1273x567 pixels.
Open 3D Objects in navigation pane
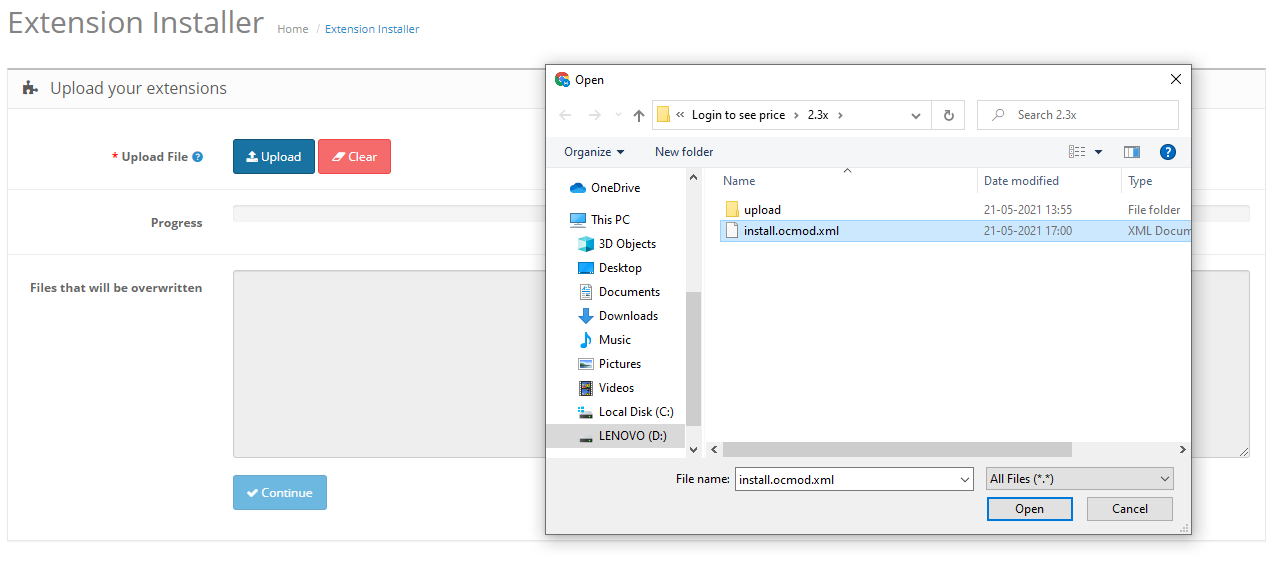pyautogui.click(x=627, y=244)
